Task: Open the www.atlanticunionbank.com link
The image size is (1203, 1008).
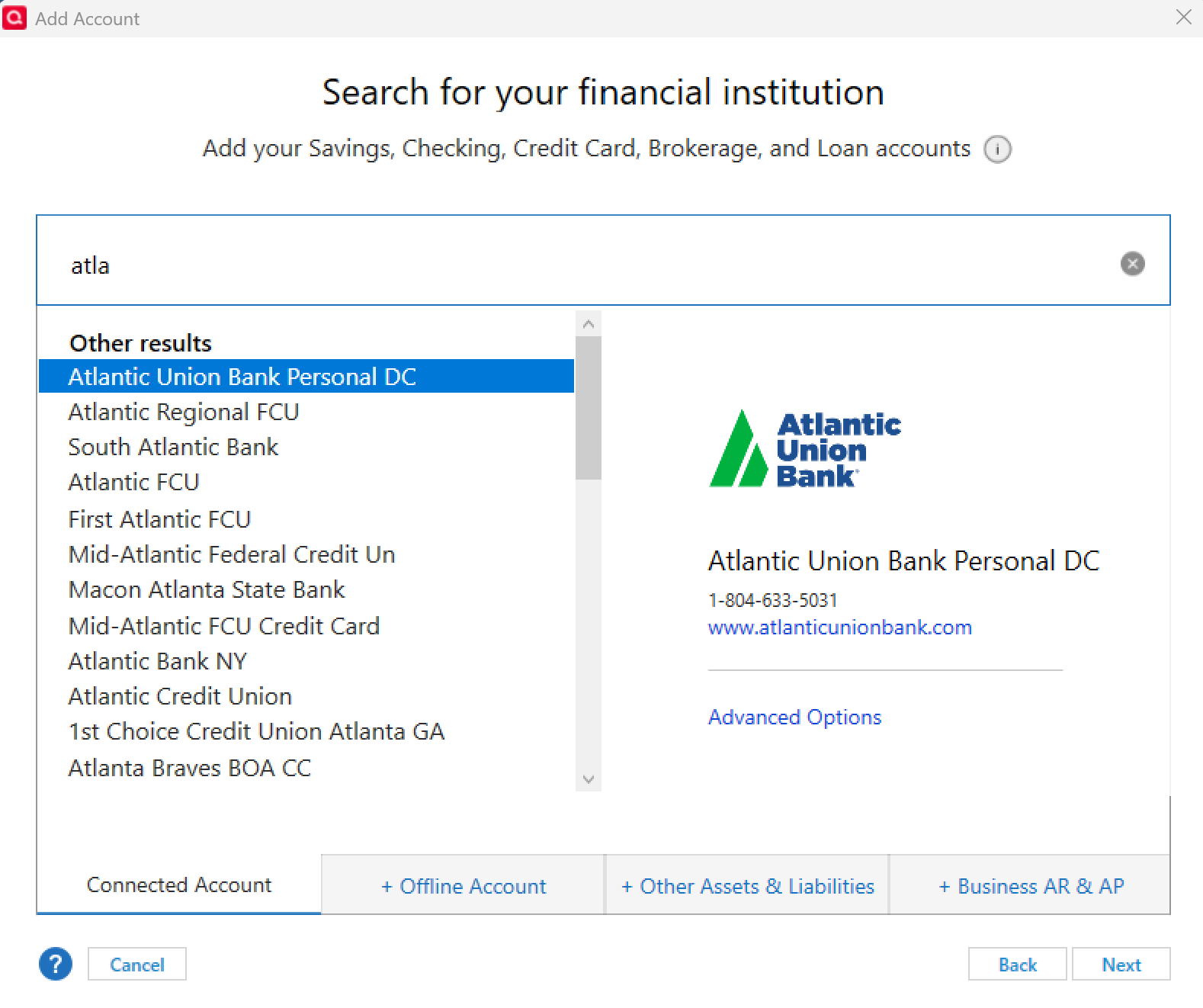Action: (839, 628)
